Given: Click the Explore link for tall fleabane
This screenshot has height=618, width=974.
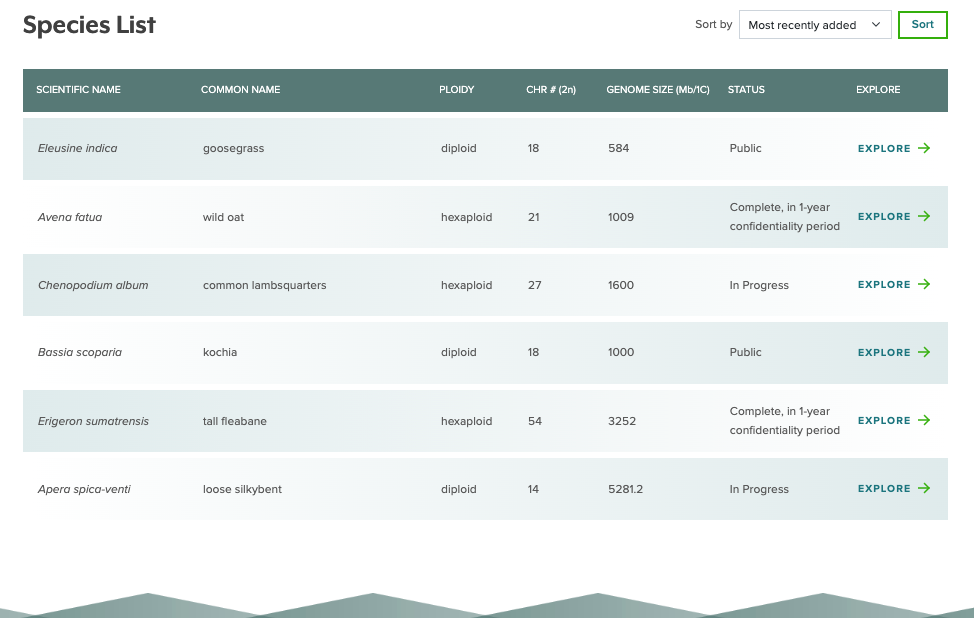Looking at the screenshot, I should click(884, 420).
